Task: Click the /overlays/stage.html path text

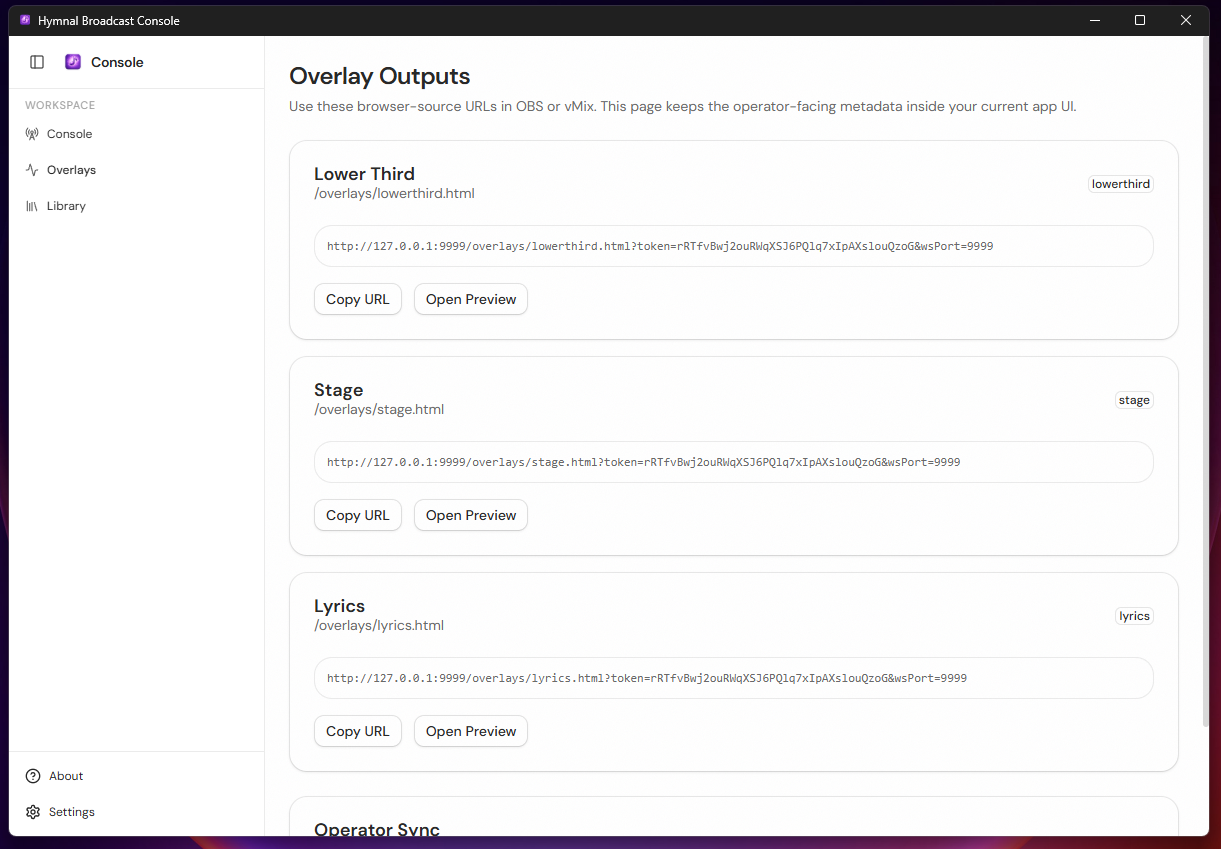Action: (379, 409)
